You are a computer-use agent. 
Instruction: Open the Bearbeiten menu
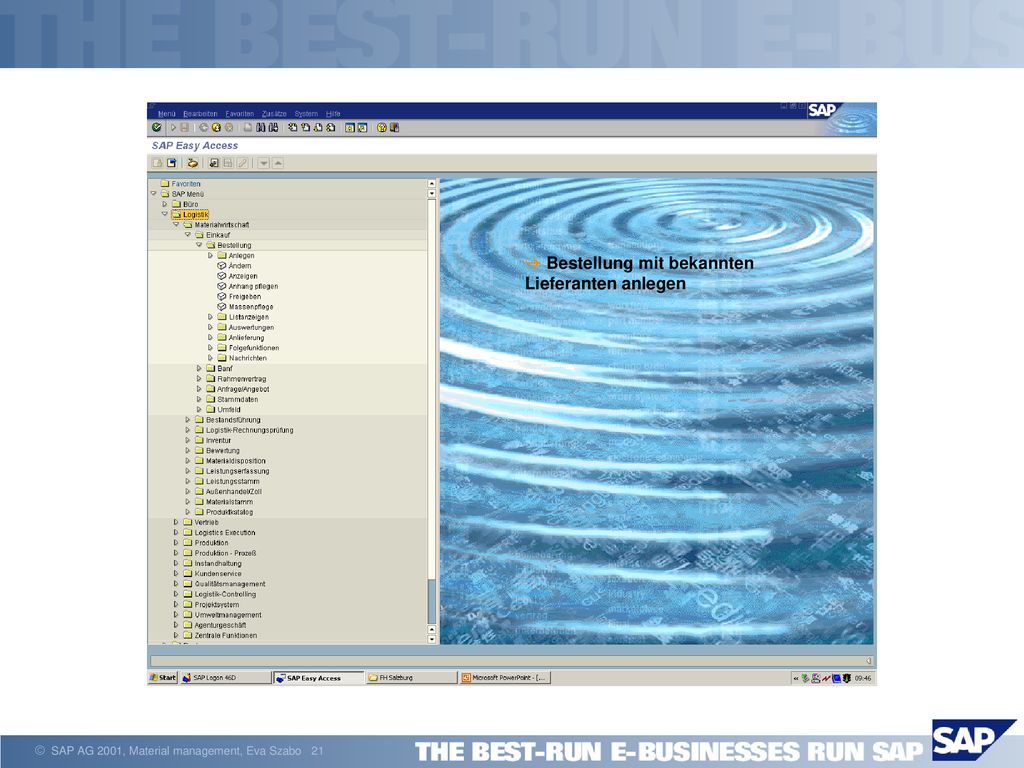(x=200, y=114)
